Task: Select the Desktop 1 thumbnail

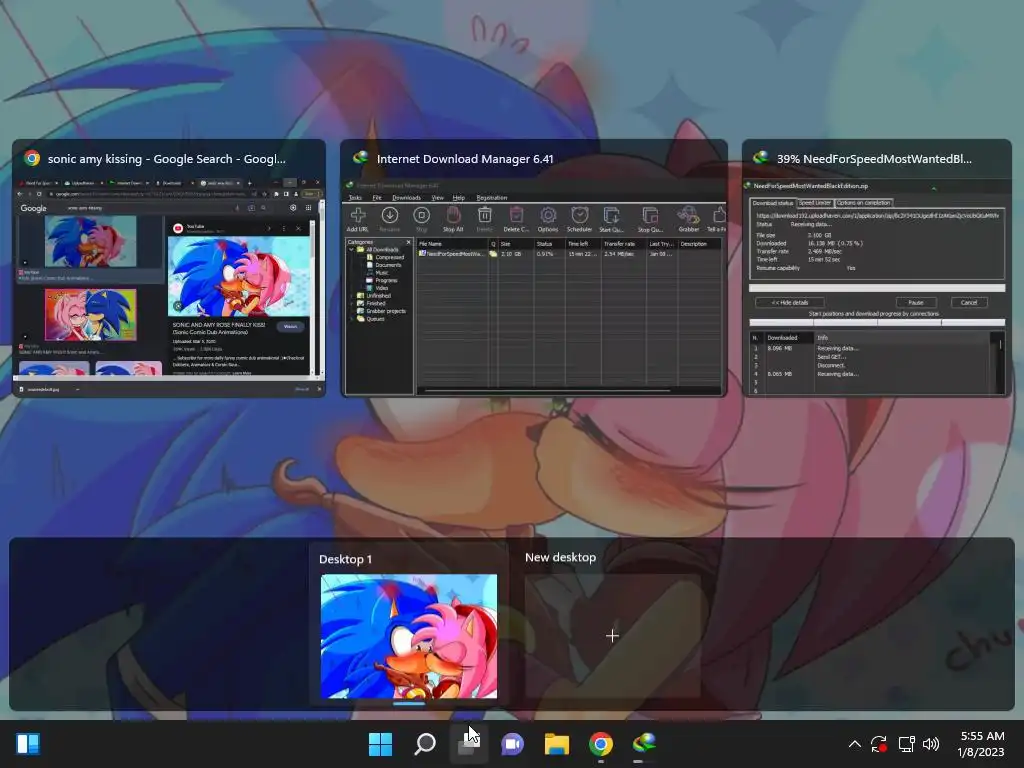Action: [409, 636]
